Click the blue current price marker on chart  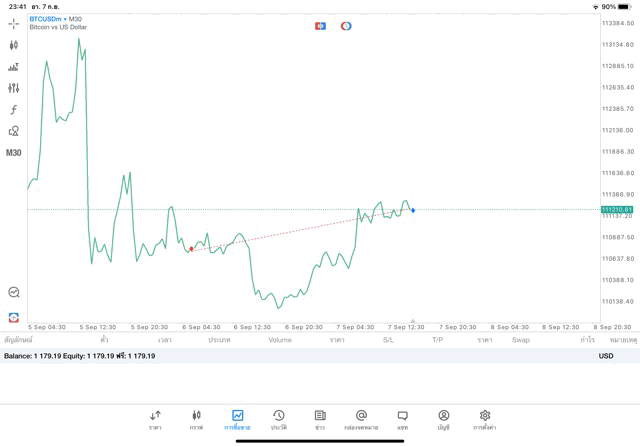[413, 210]
